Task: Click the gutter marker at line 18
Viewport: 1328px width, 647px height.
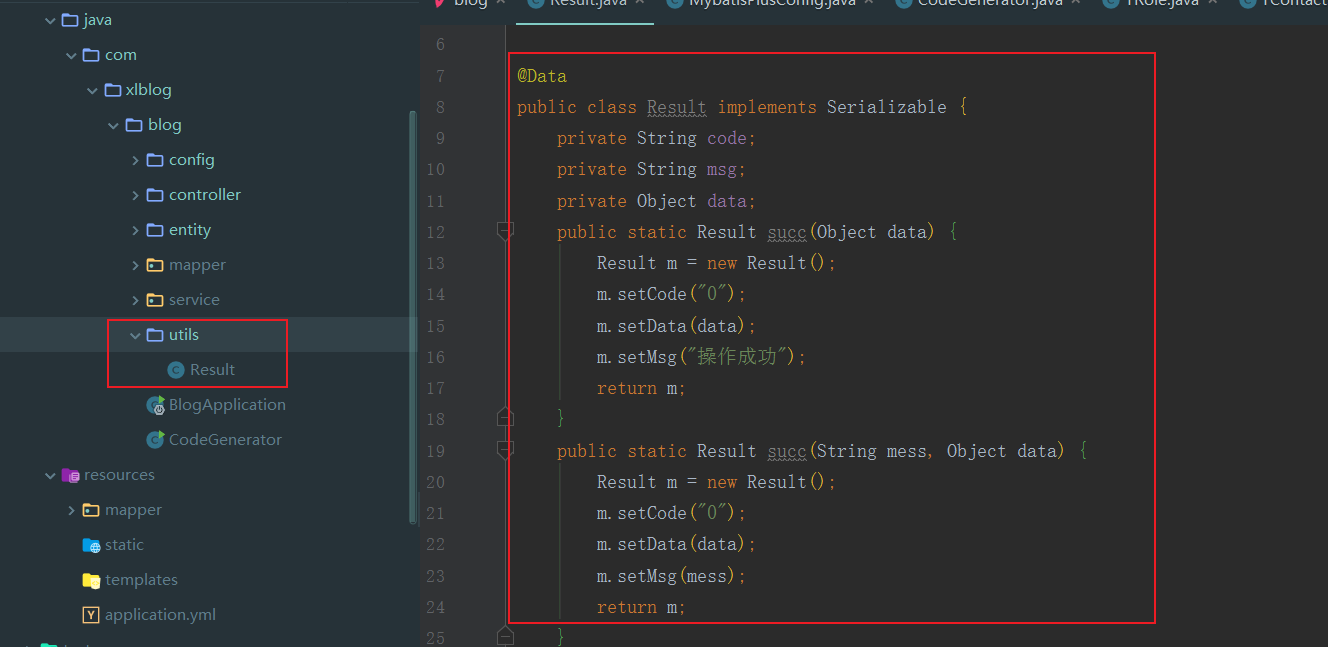Action: (x=505, y=418)
